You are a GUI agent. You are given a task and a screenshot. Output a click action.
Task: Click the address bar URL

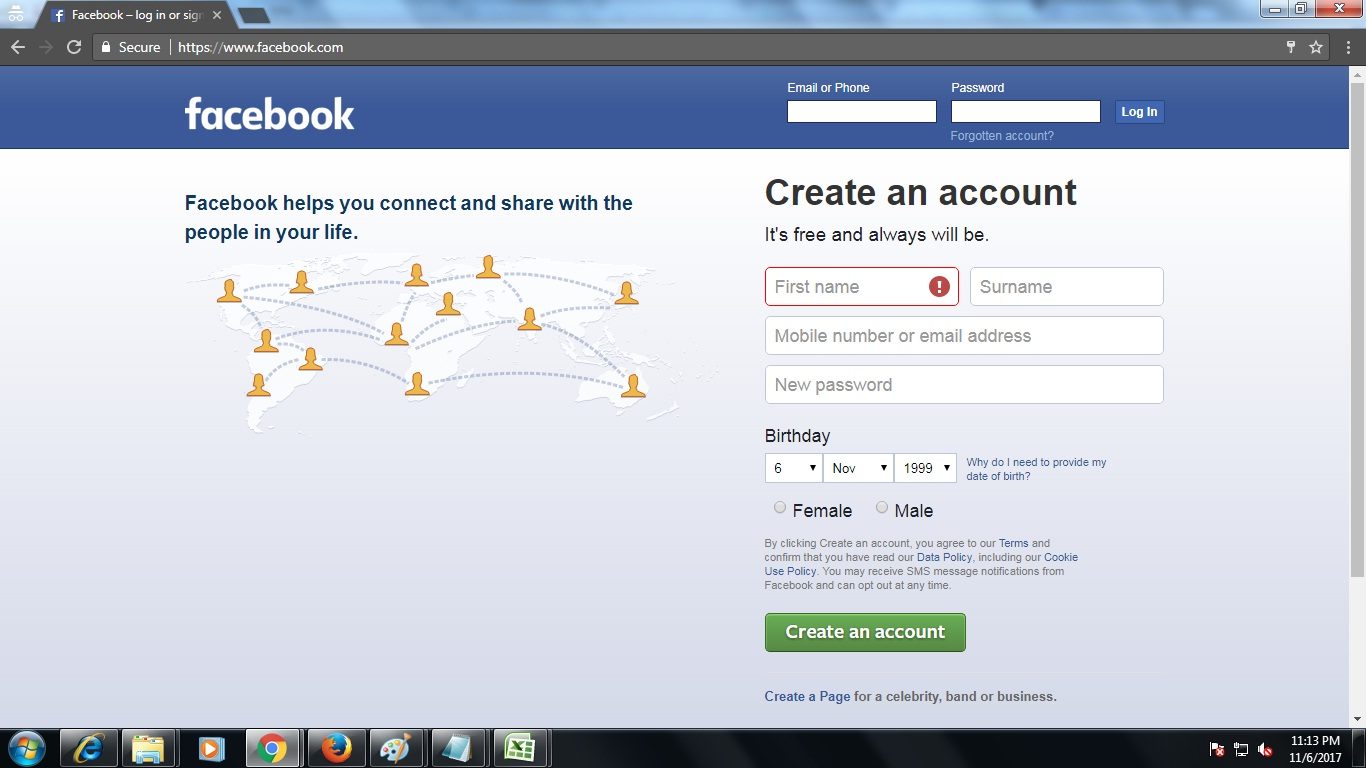[x=260, y=47]
